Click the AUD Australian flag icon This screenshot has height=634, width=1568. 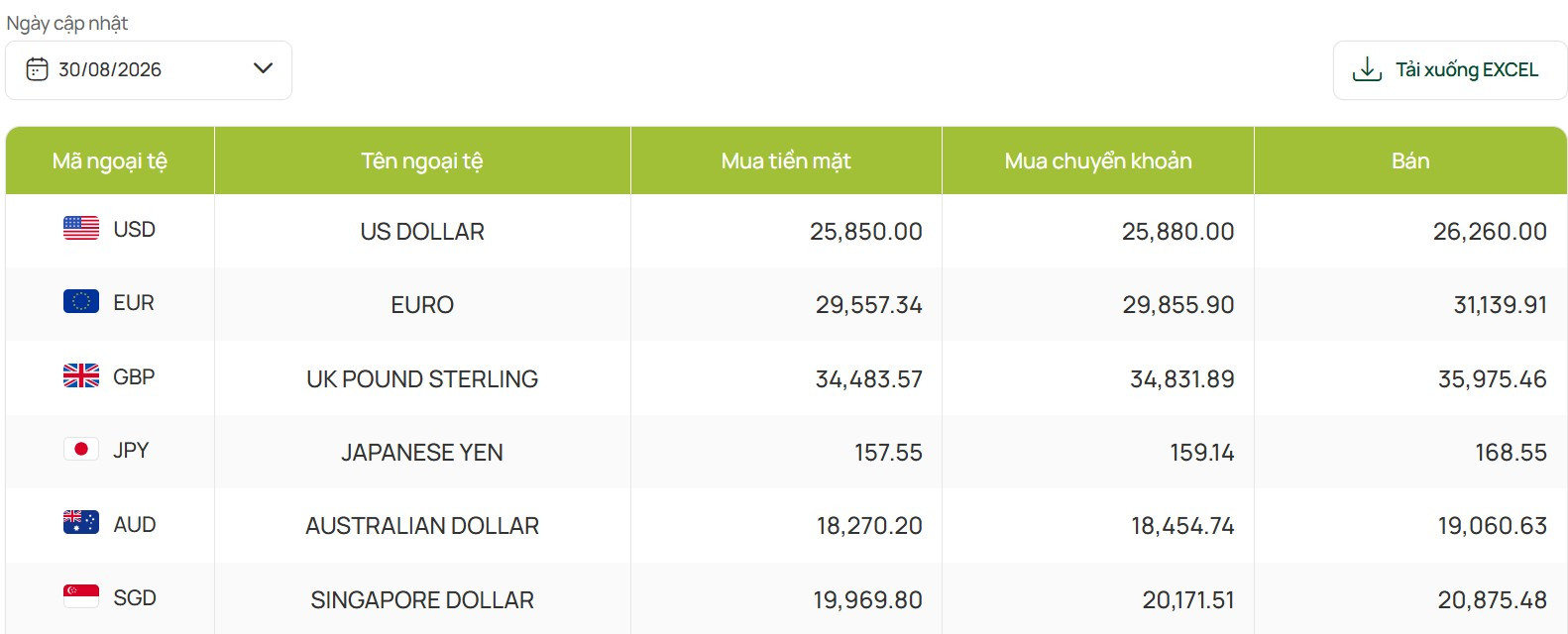[x=81, y=523]
